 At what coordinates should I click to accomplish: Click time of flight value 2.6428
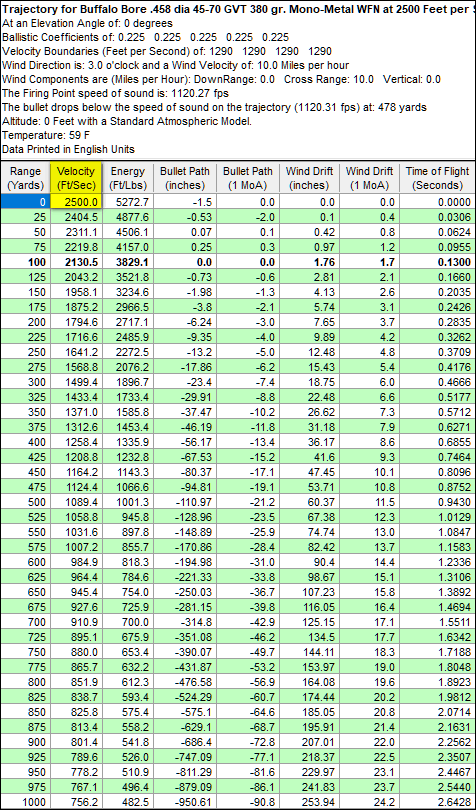pos(437,802)
